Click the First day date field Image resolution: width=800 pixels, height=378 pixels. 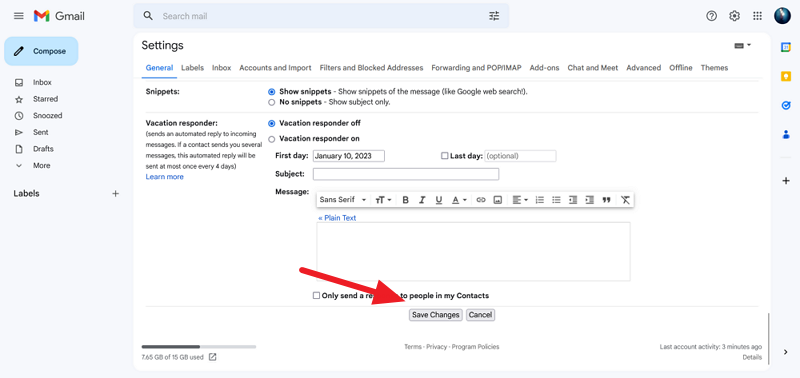[x=348, y=156]
